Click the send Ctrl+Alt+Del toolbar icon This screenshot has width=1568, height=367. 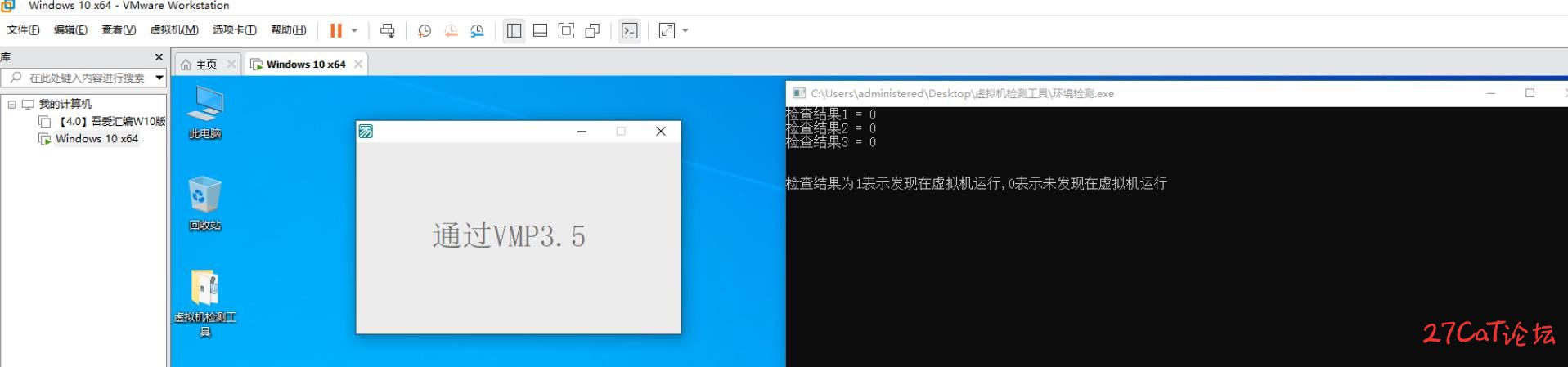click(387, 30)
